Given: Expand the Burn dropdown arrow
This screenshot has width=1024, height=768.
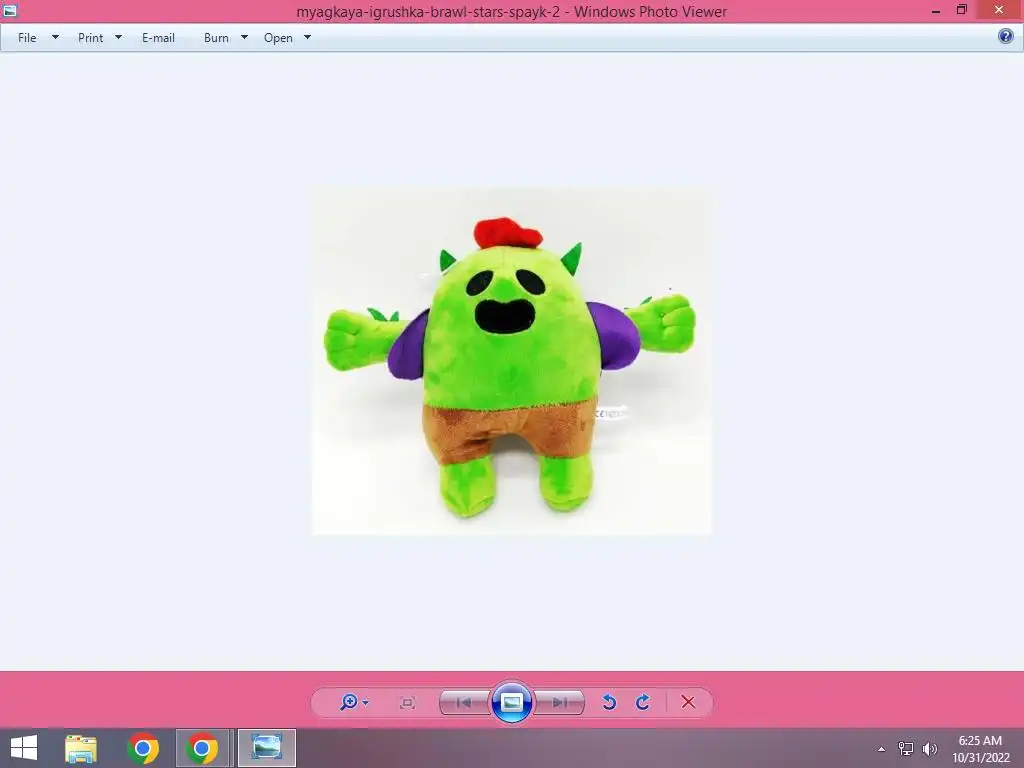Looking at the screenshot, I should tap(244, 37).
